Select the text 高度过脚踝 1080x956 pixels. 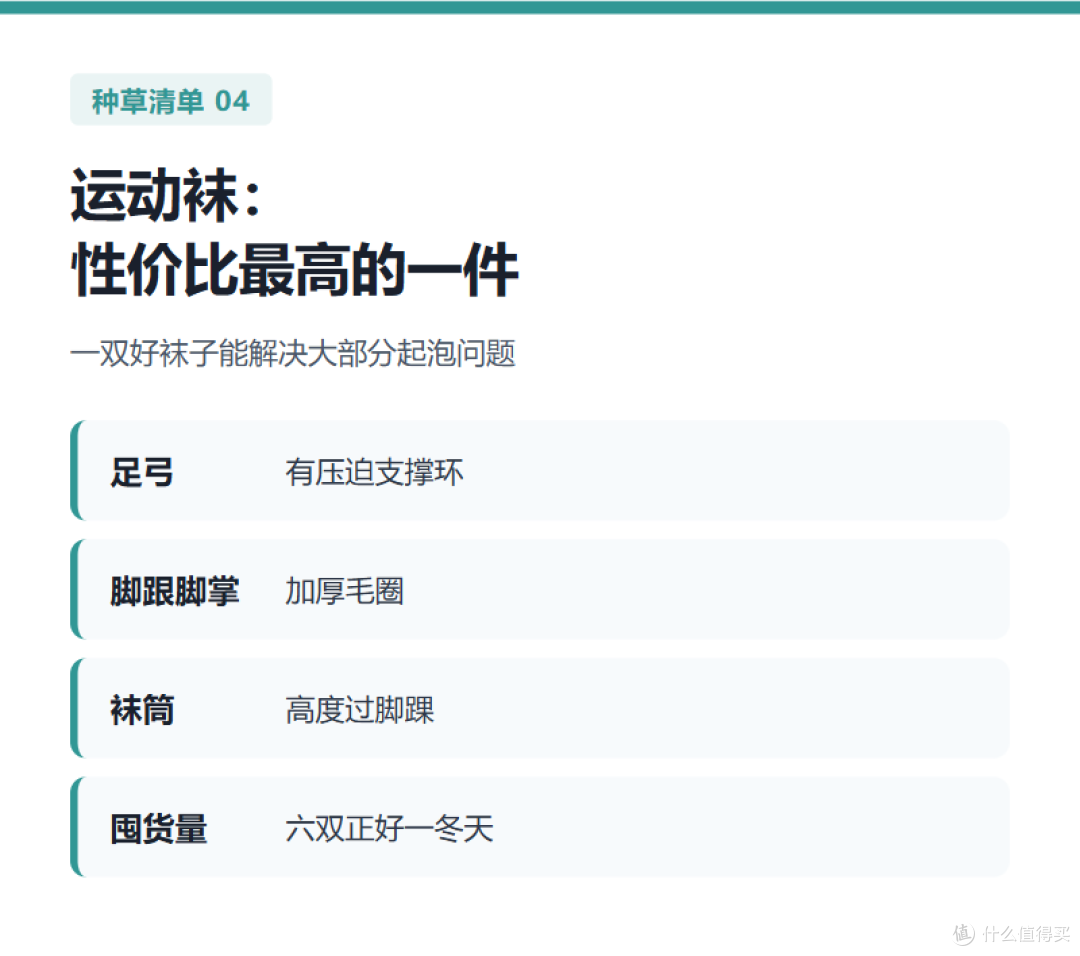coord(360,710)
